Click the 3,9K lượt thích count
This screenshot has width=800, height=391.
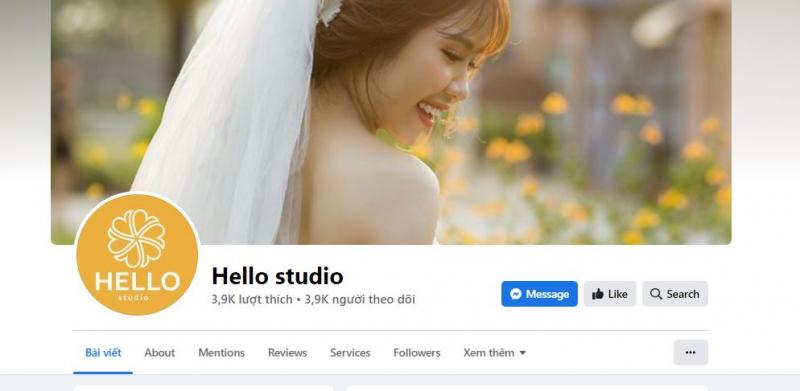tap(252, 300)
